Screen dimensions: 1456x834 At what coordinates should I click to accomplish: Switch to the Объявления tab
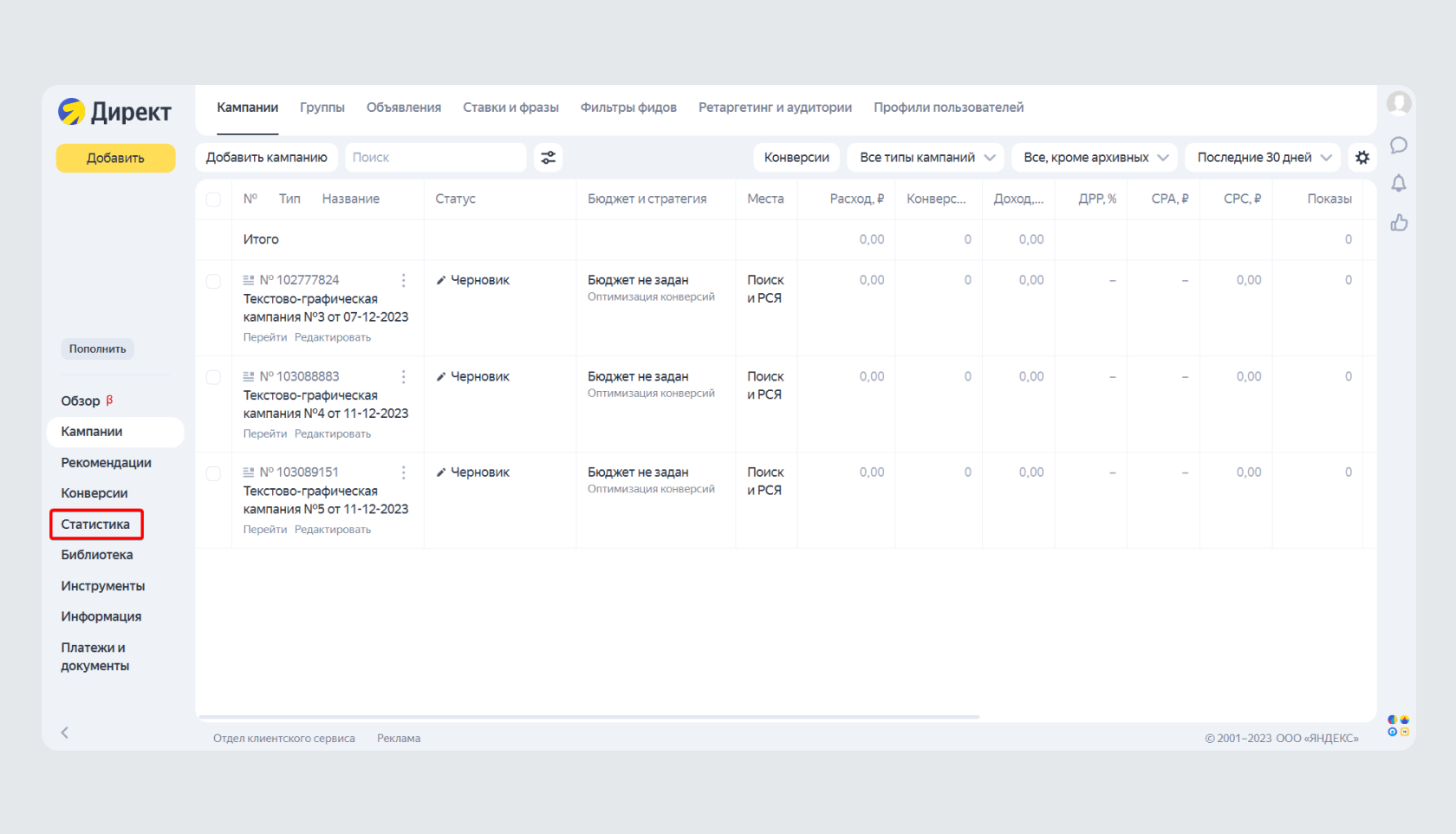[404, 108]
